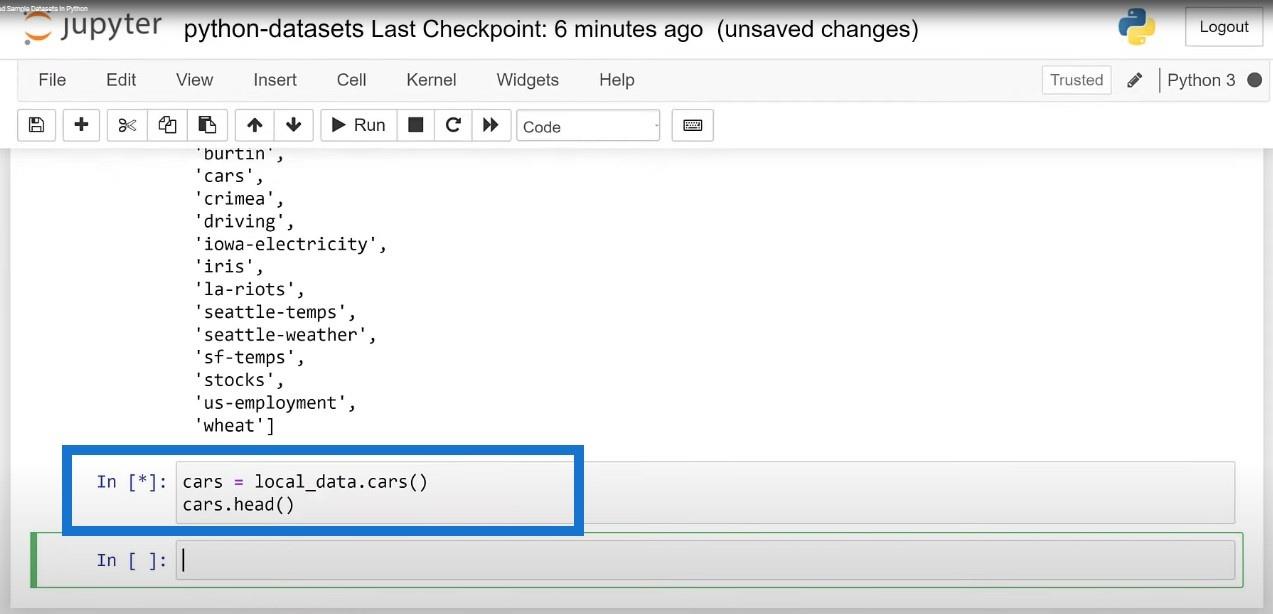The height and width of the screenshot is (614, 1273).
Task: Click 'la-riots' in the output list
Action: tap(245, 289)
